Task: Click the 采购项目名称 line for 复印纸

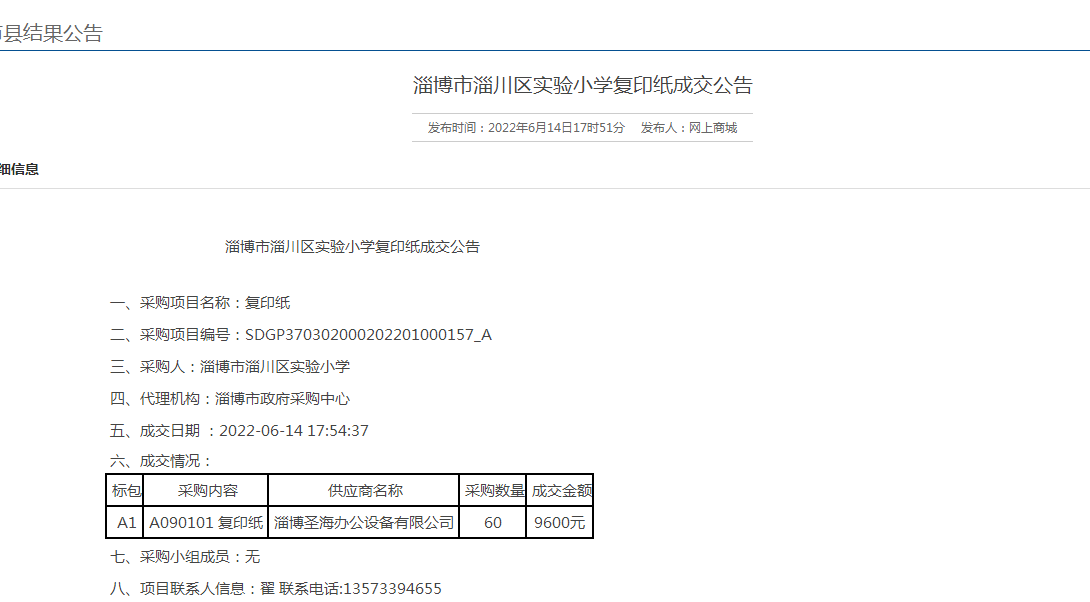Action: pos(200,303)
